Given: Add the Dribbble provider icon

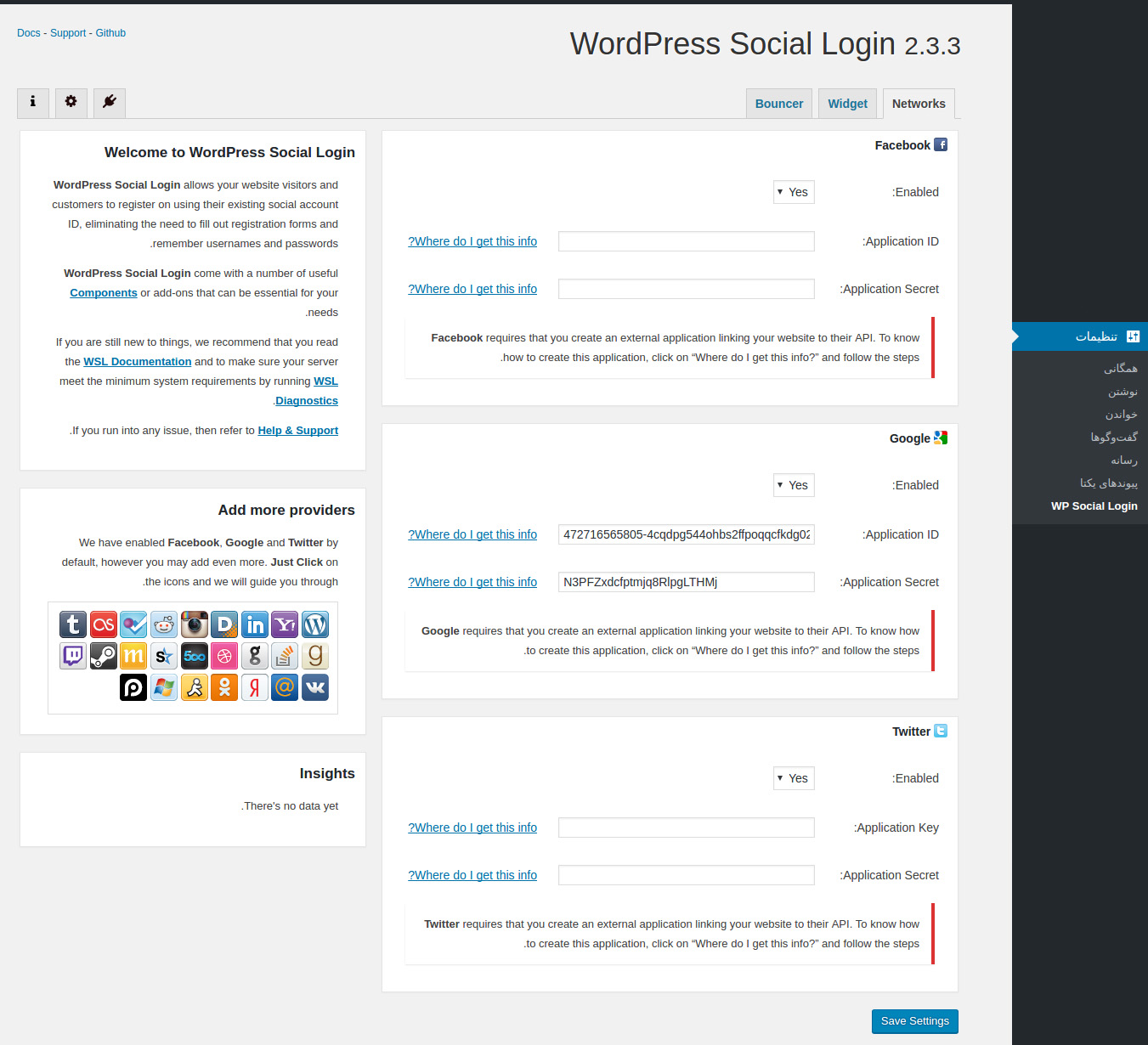Looking at the screenshot, I should click(x=224, y=656).
